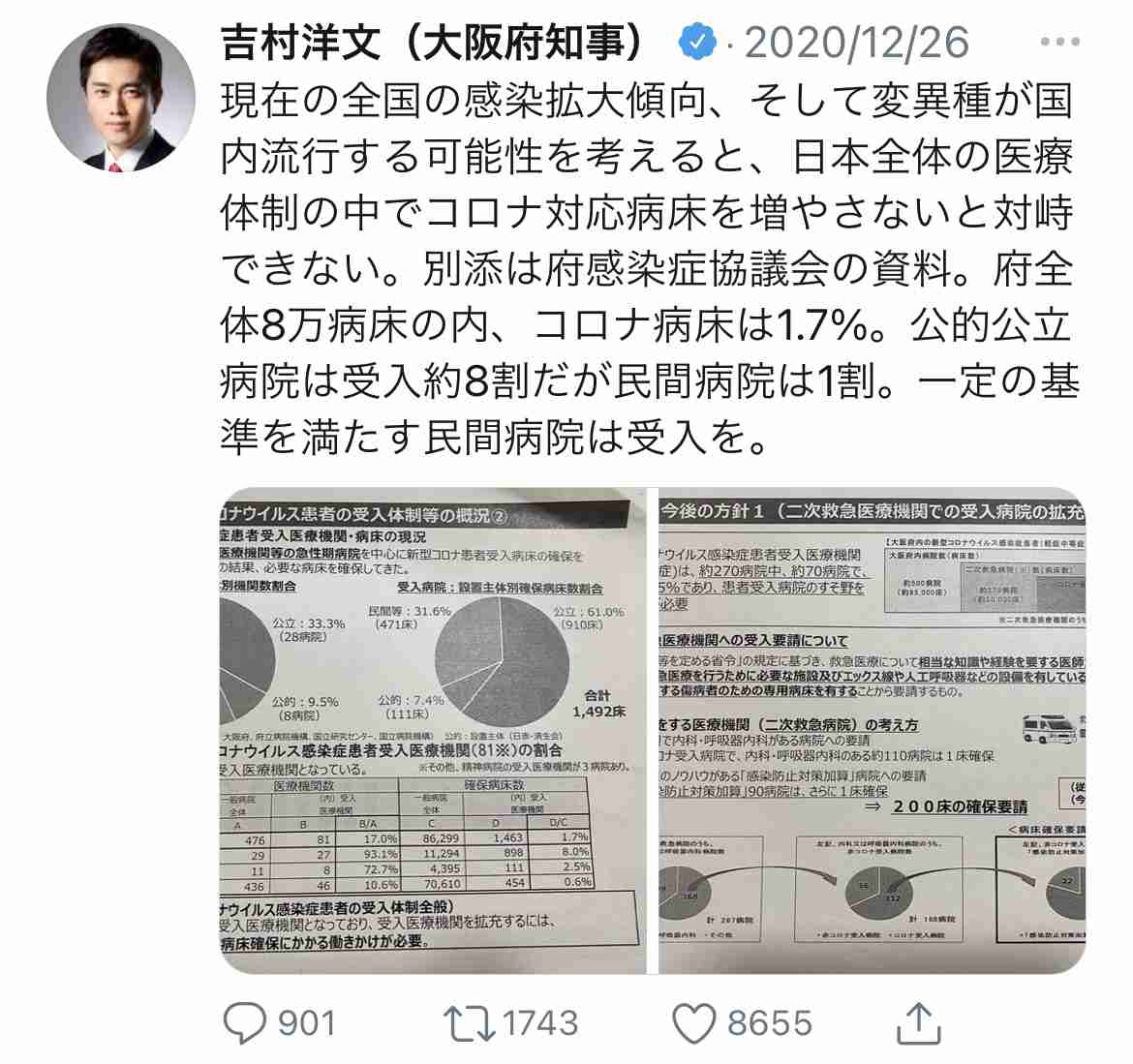Click the tweet body text to expand it
Viewport: 1133px width, 1064px height.
coord(648,269)
